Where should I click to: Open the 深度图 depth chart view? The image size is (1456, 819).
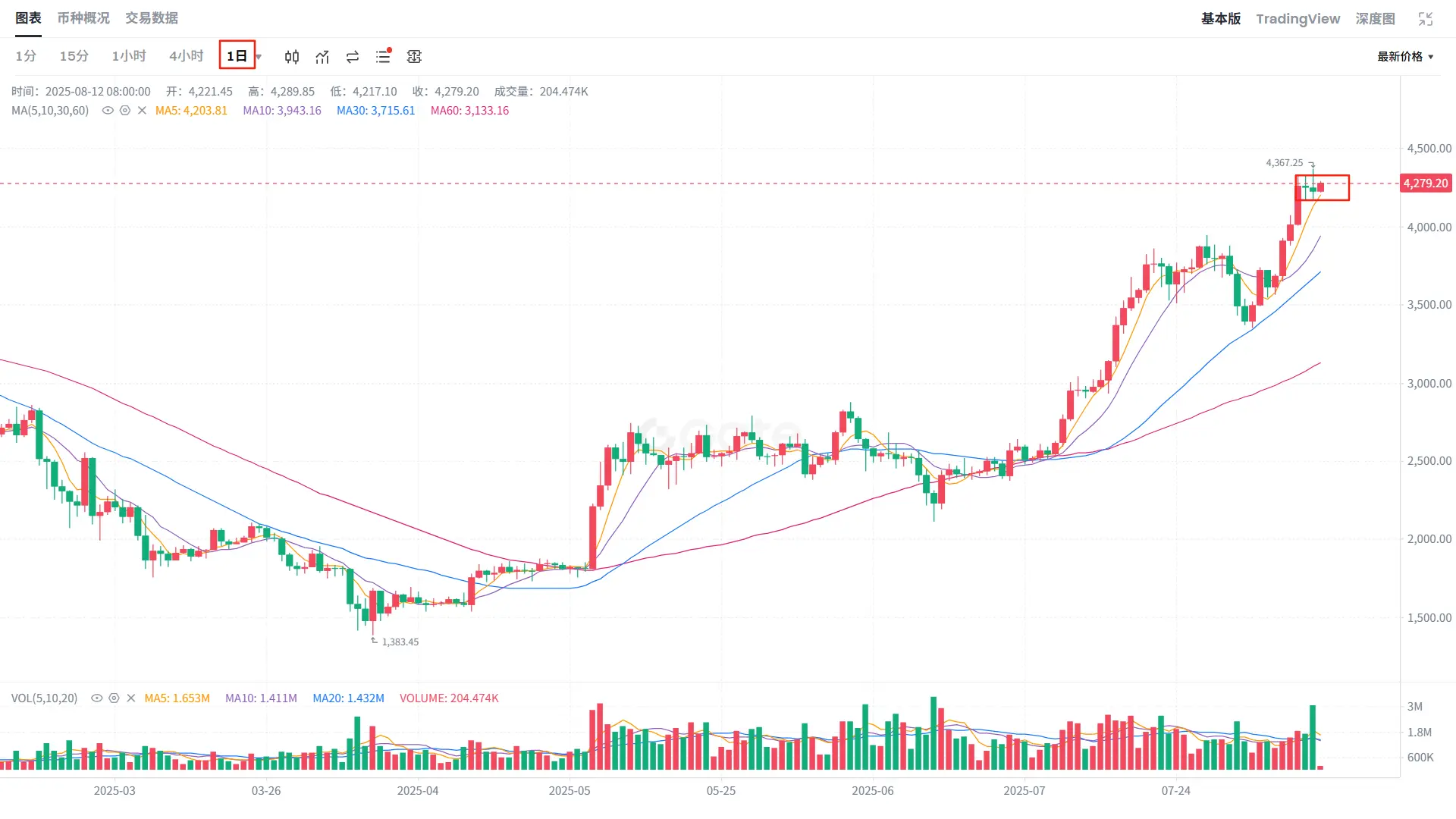(1375, 19)
